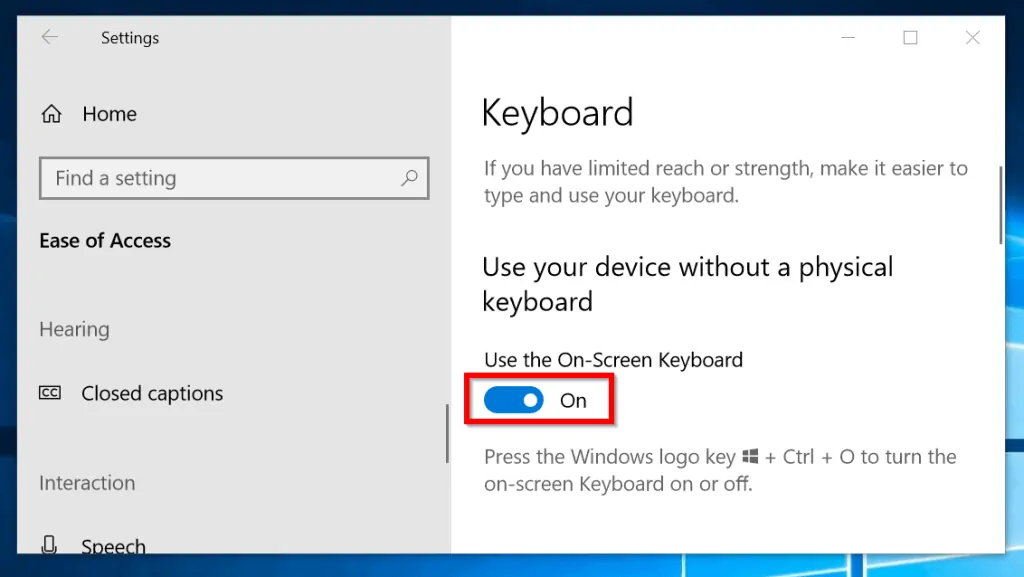Click the Home house icon
The height and width of the screenshot is (577, 1024).
click(52, 114)
